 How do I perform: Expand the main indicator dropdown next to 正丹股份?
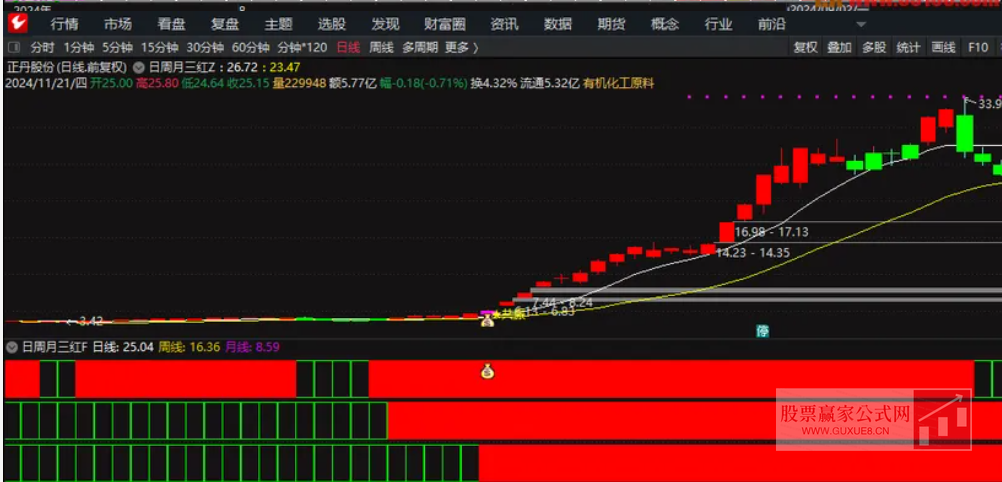tap(138, 66)
